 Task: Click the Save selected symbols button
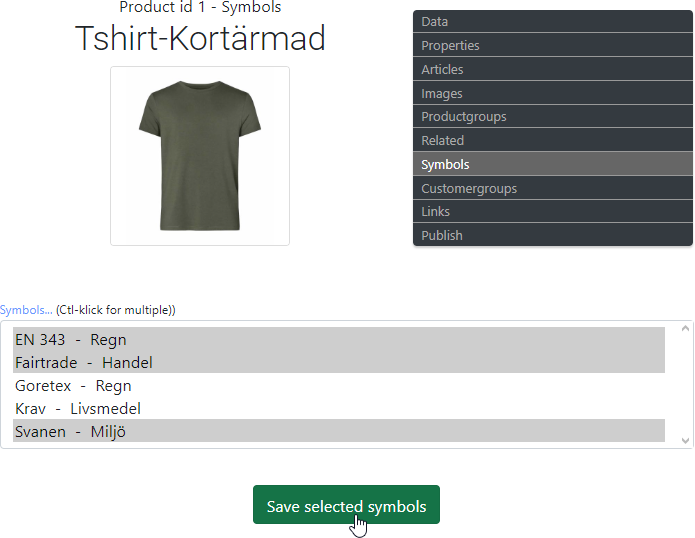[x=346, y=506]
